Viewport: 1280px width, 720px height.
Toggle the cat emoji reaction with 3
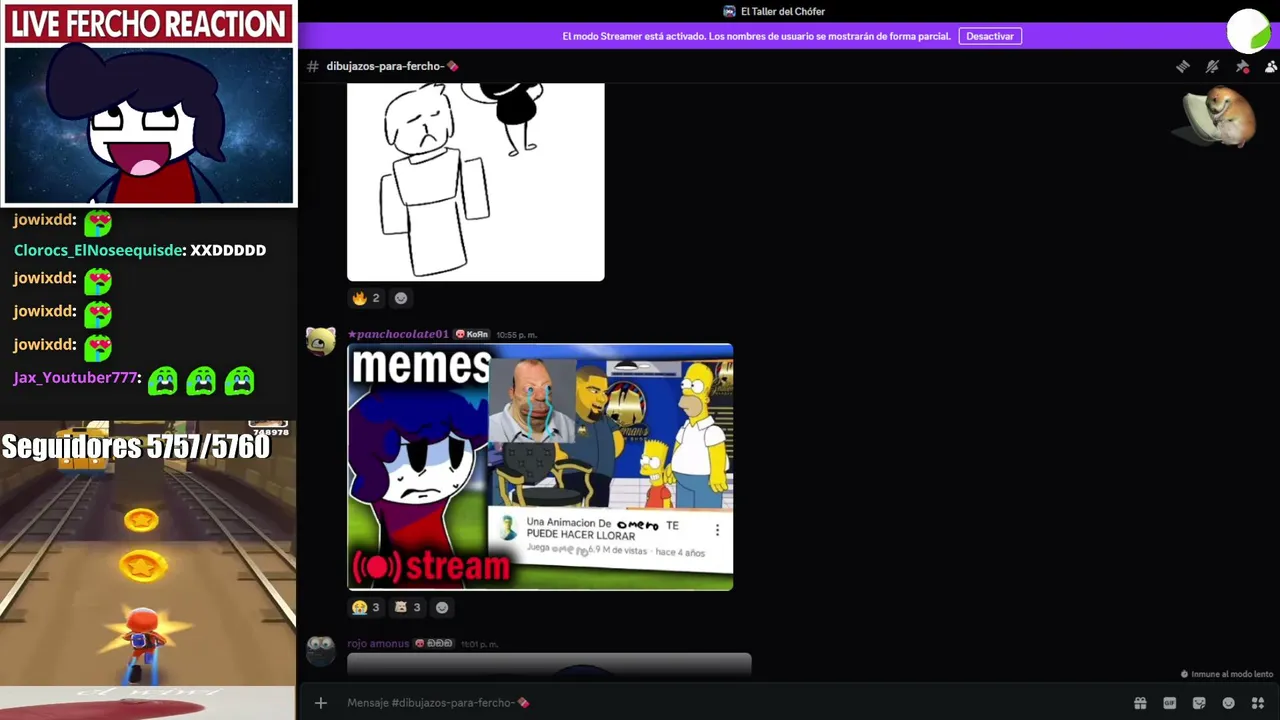pos(407,607)
